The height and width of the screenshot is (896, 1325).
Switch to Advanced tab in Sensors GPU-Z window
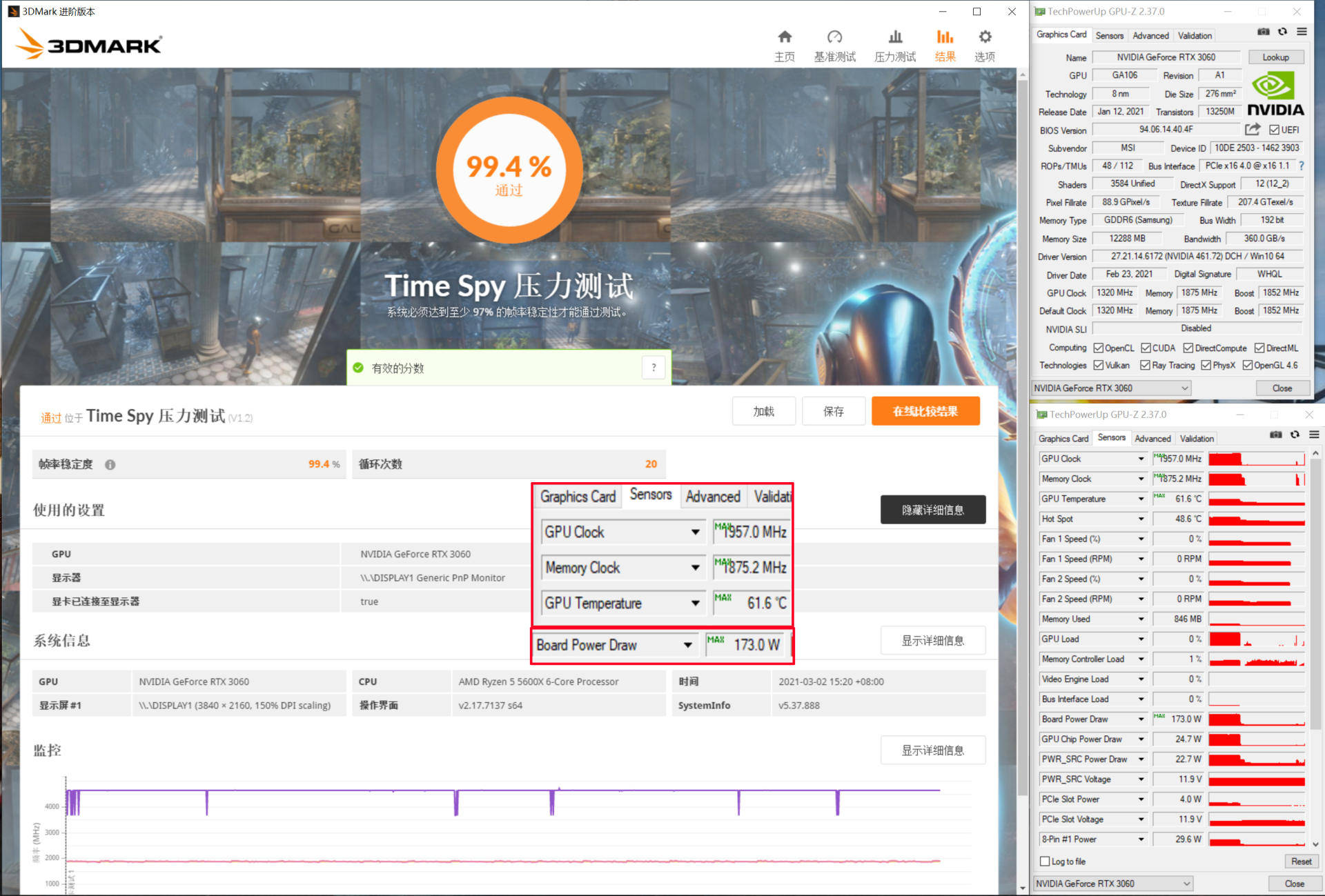[1152, 439]
